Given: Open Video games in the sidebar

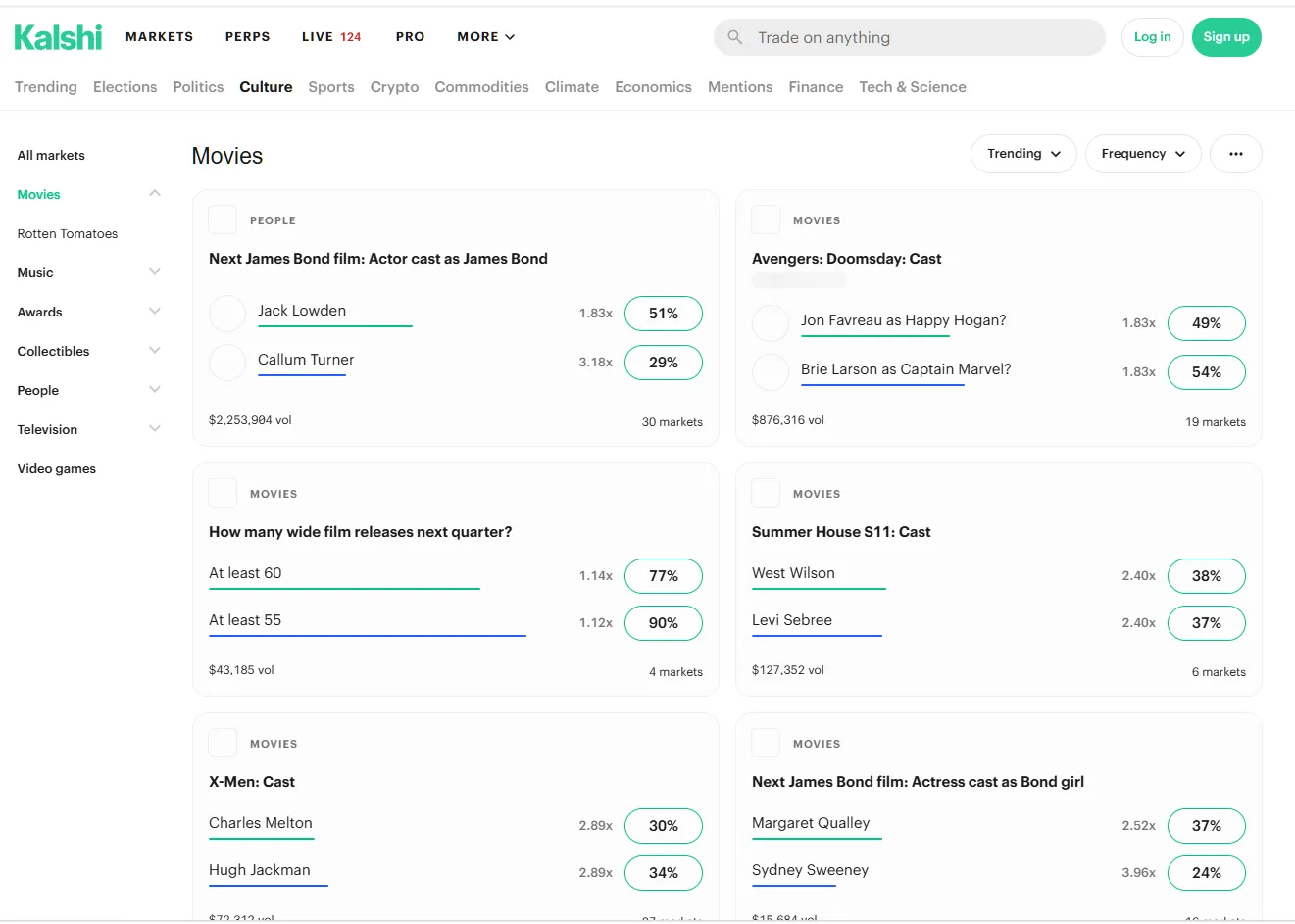Looking at the screenshot, I should click(57, 468).
